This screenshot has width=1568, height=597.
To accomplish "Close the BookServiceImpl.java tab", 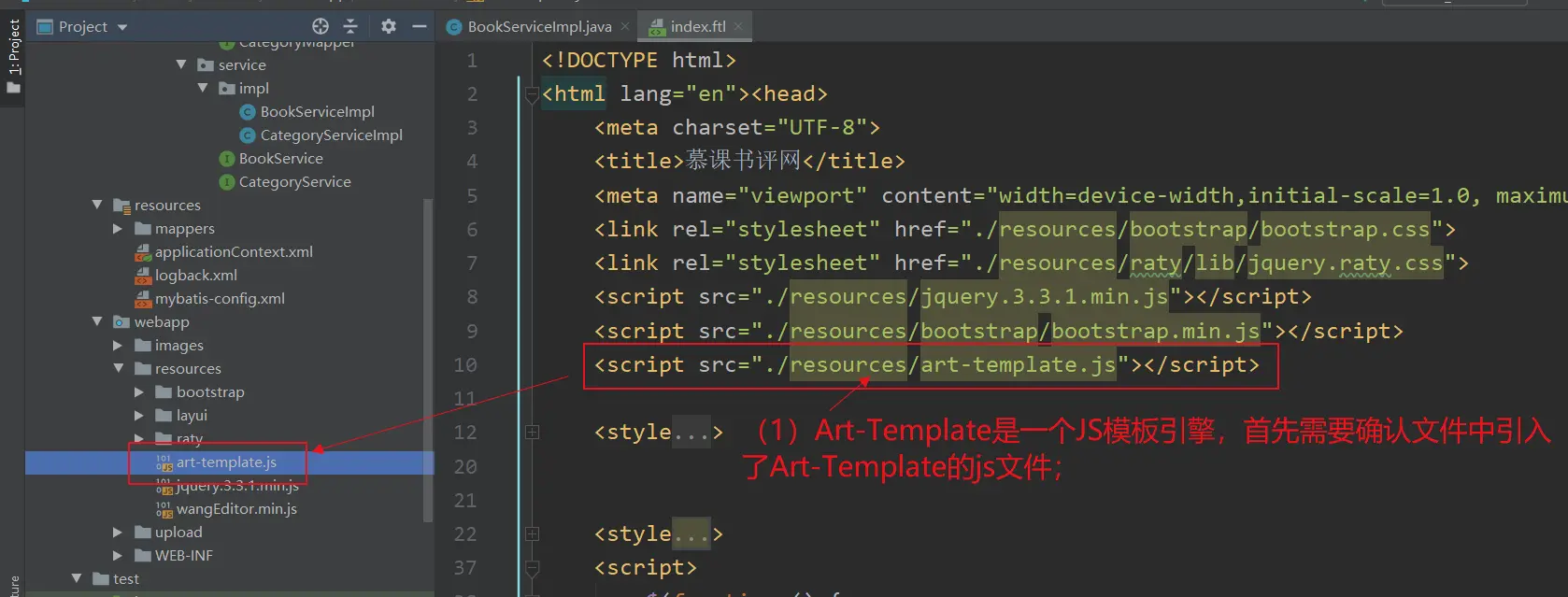I will tap(625, 26).
